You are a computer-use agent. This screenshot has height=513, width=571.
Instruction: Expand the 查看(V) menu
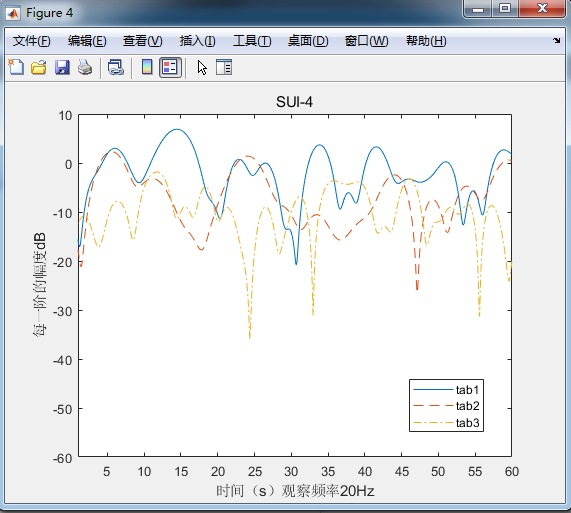[142, 41]
